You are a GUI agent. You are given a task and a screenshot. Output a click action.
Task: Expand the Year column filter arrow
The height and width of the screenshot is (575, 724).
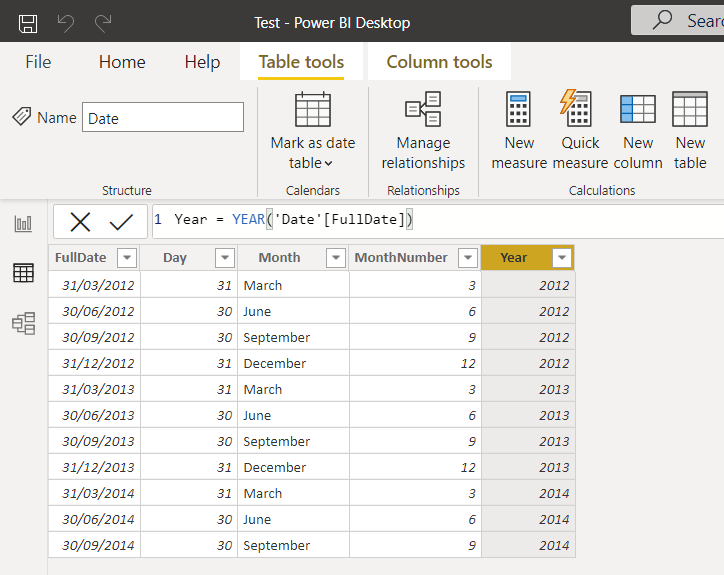(562, 258)
